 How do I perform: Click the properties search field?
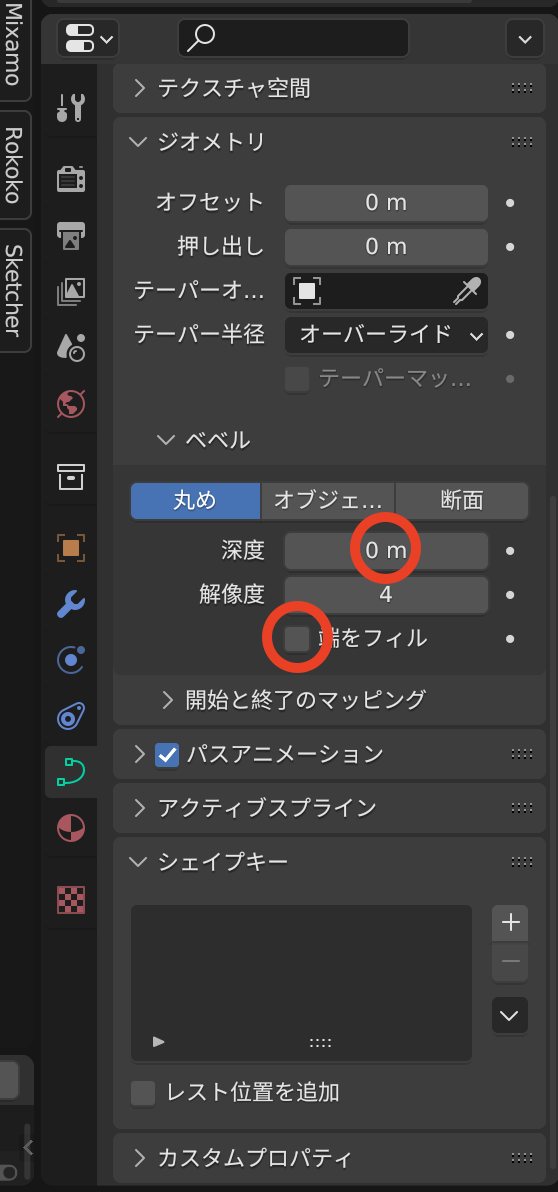pos(293,38)
